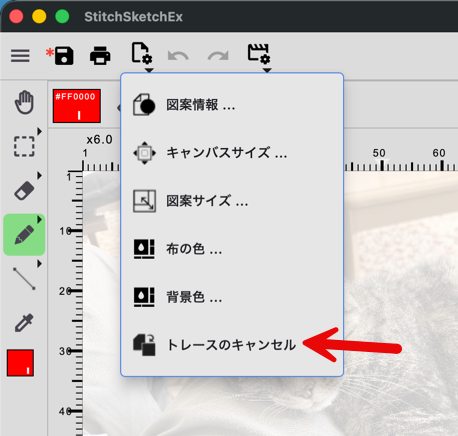Click the #FF0000 palette color swatch
The height and width of the screenshot is (436, 458).
pyautogui.click(x=77, y=106)
